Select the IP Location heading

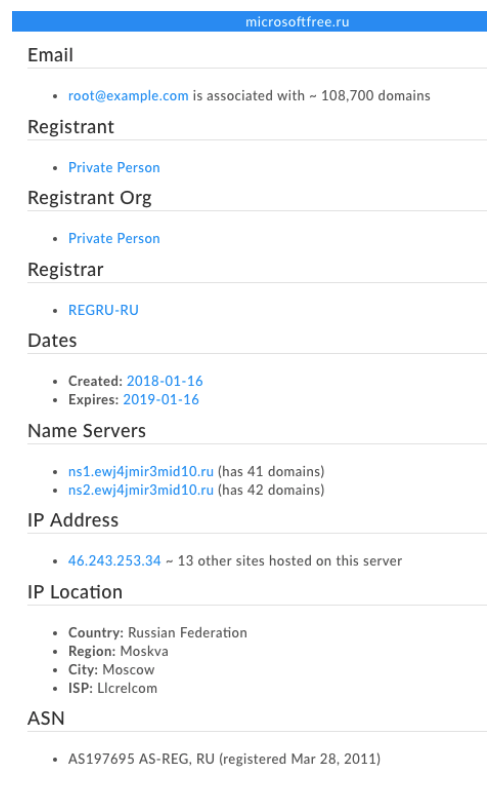click(x=75, y=592)
